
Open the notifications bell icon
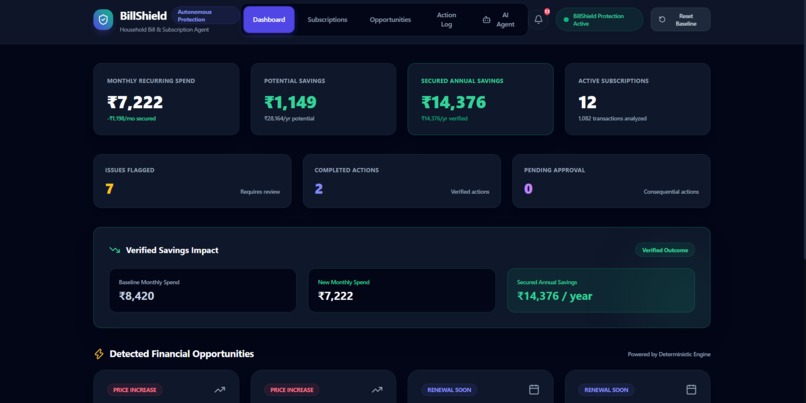(538, 20)
